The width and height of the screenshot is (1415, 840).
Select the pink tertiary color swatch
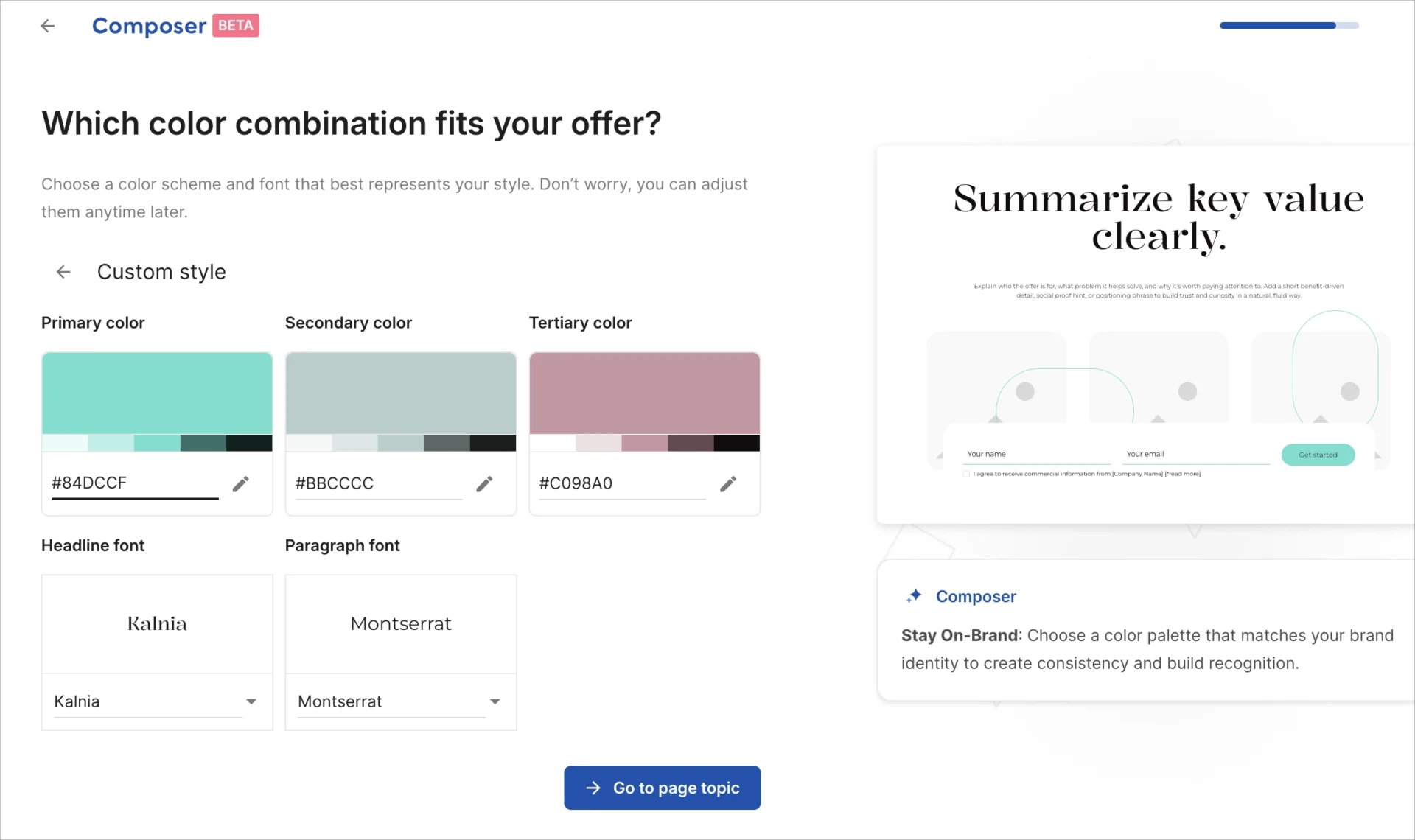coord(644,394)
